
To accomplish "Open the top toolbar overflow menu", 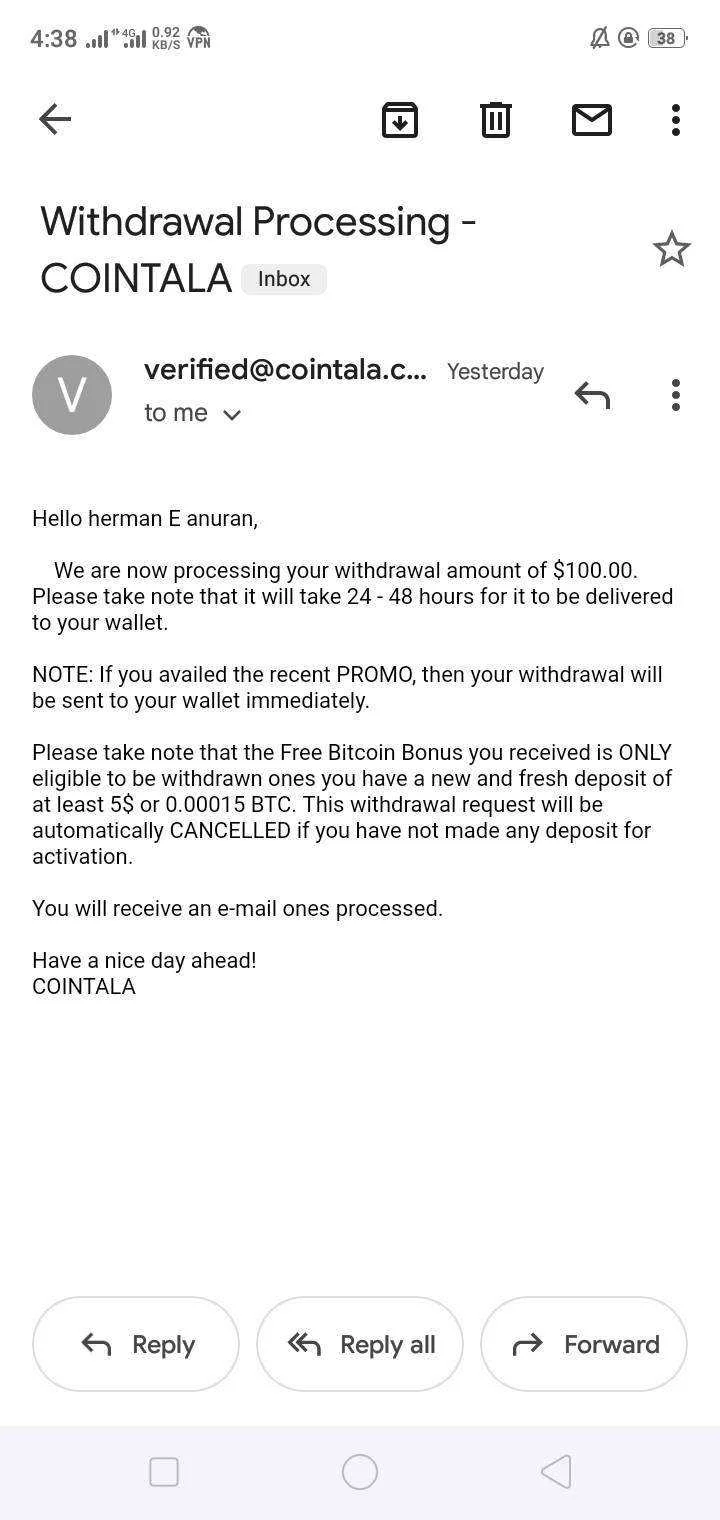I will click(x=676, y=120).
